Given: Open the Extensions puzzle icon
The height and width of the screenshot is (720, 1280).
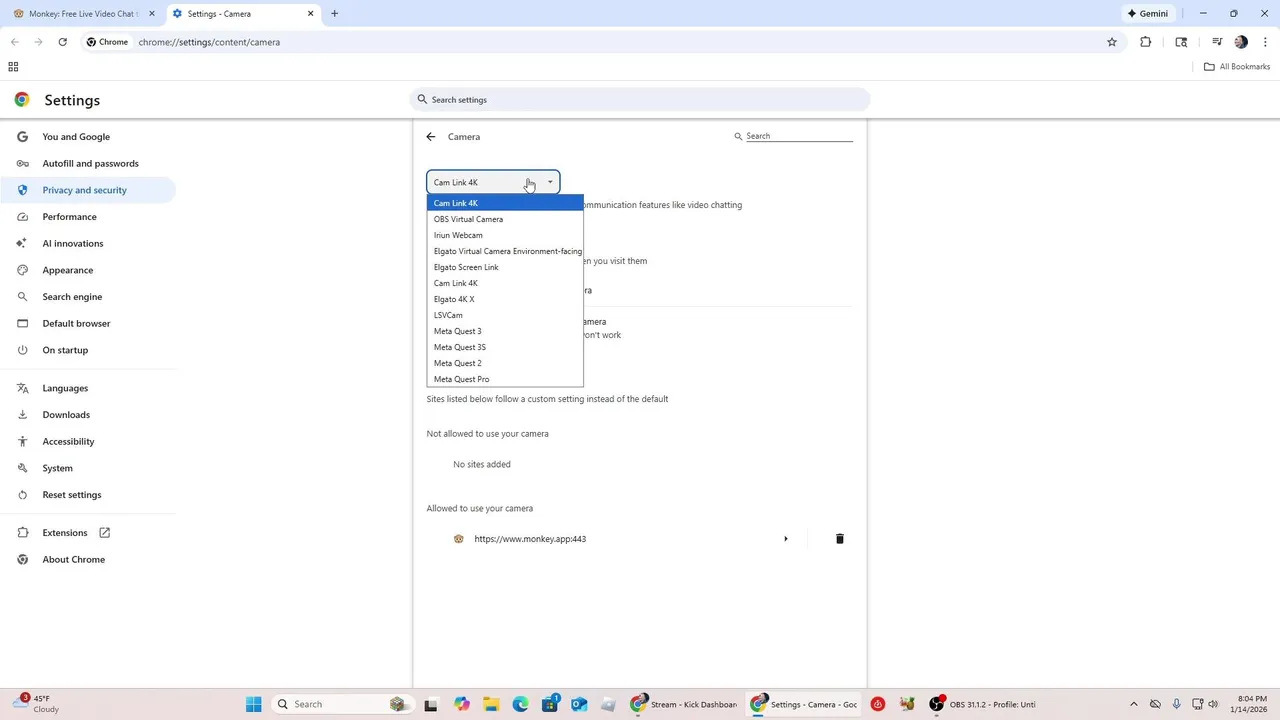Looking at the screenshot, I should (x=1145, y=42).
